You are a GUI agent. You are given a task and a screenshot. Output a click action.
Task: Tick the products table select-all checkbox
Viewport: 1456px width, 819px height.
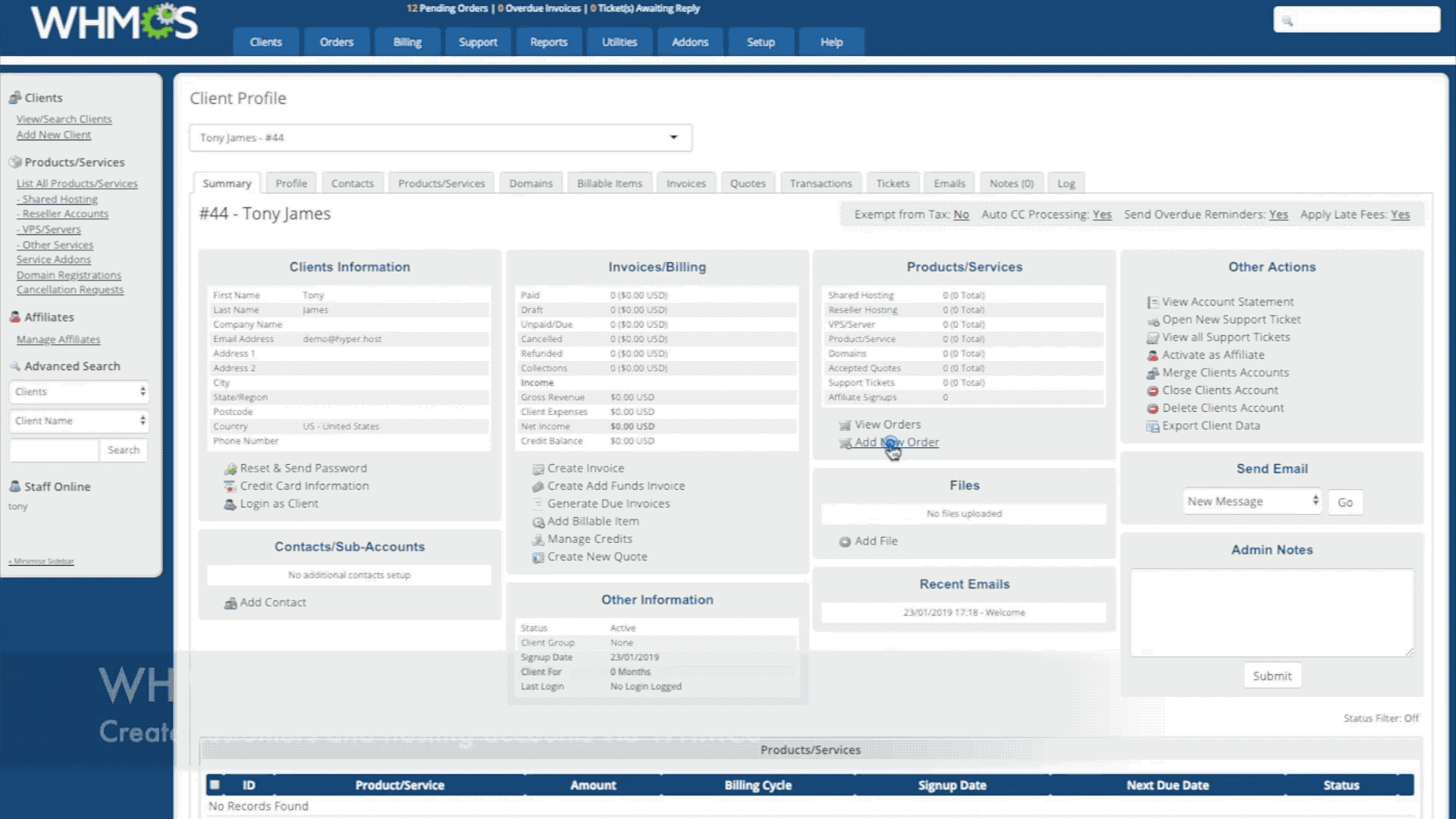pyautogui.click(x=215, y=785)
